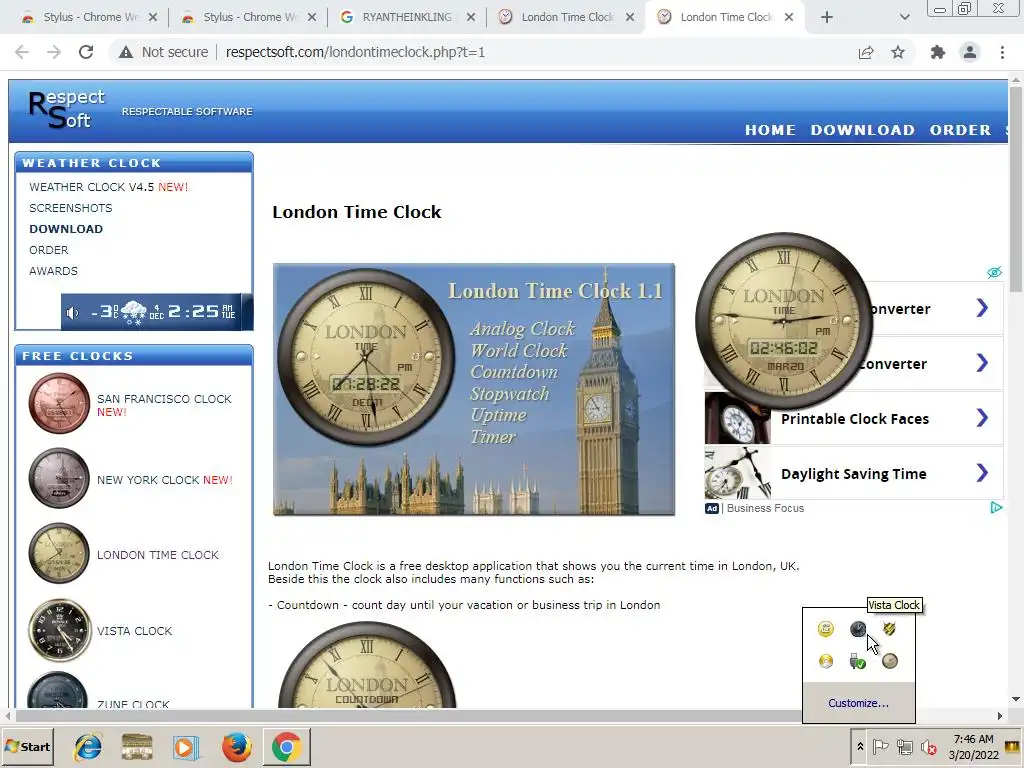Click DOWNLOAD in top navigation bar
This screenshot has width=1024, height=768.
pyautogui.click(x=862, y=130)
